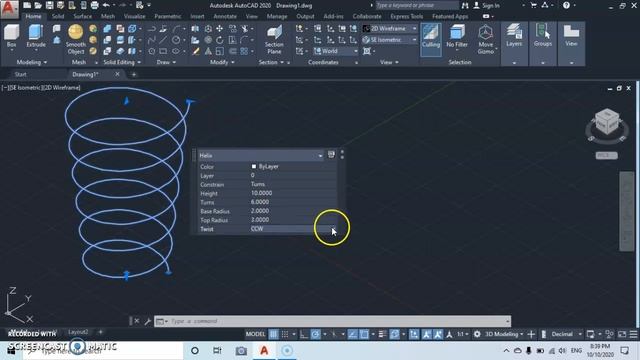
Task: Open the Quick Properties customize icon
Action: click(331, 154)
